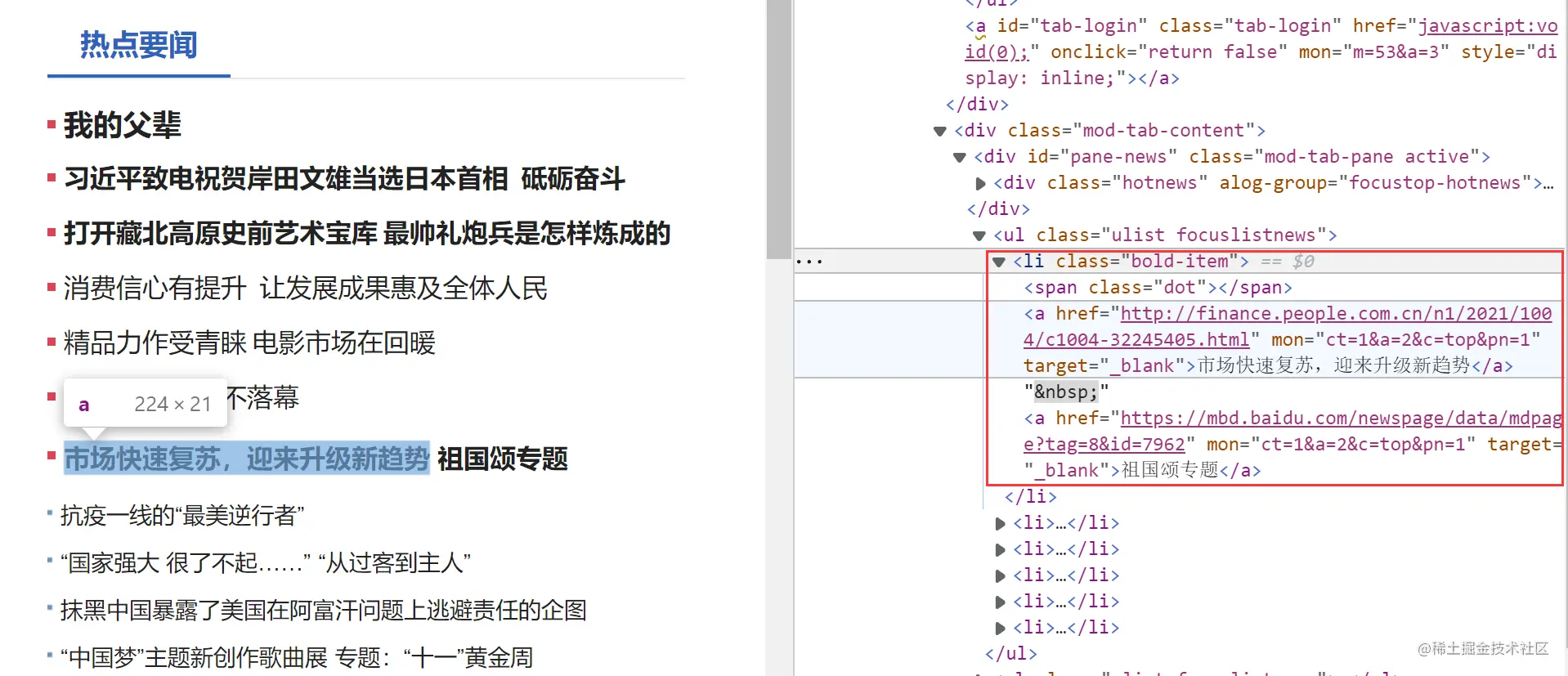Open "中国梦"主题新创作歌曲展 news item
Viewport: 1568px width, 676px height.
[x=194, y=658]
